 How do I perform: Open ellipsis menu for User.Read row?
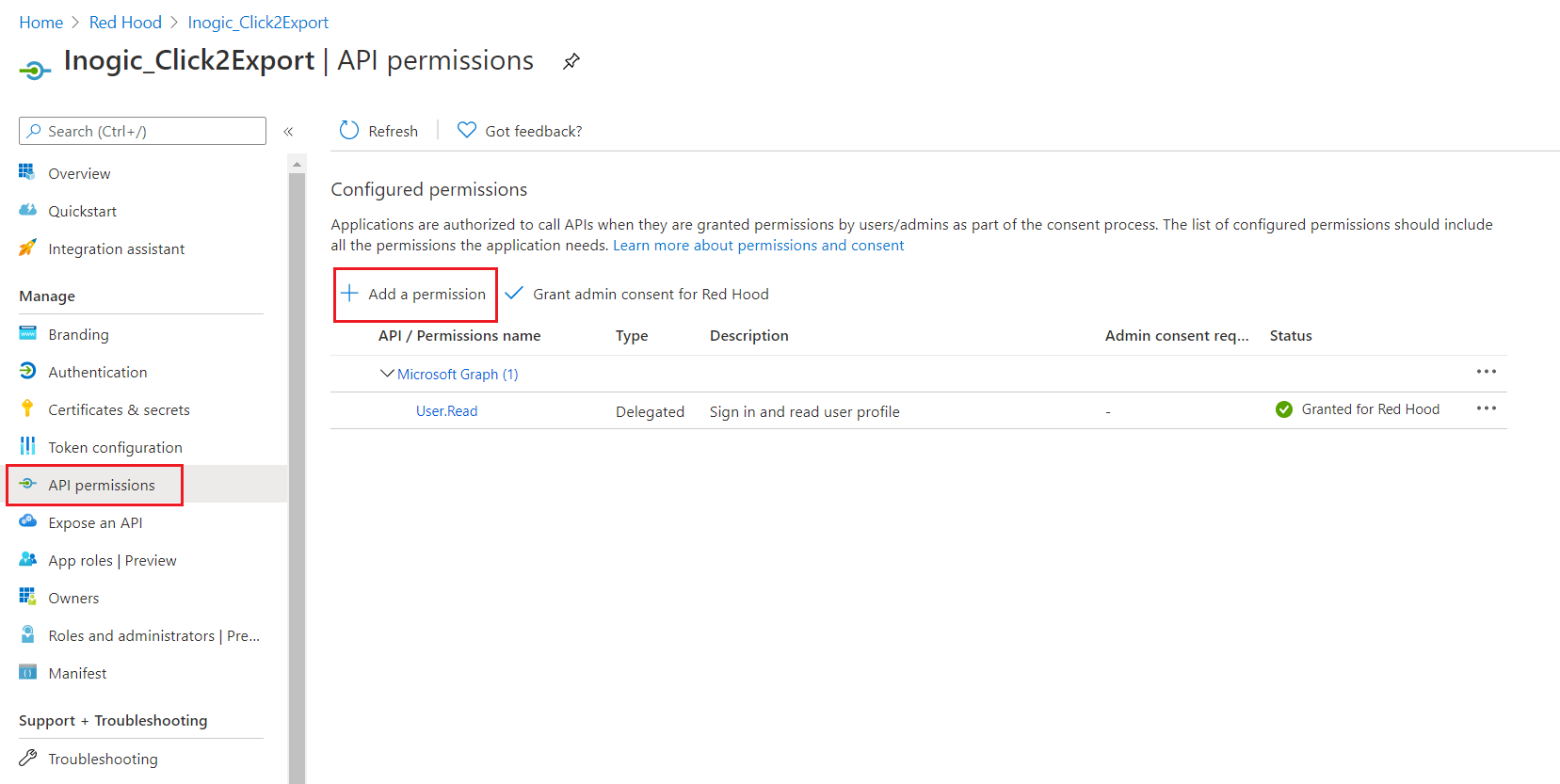pos(1487,408)
